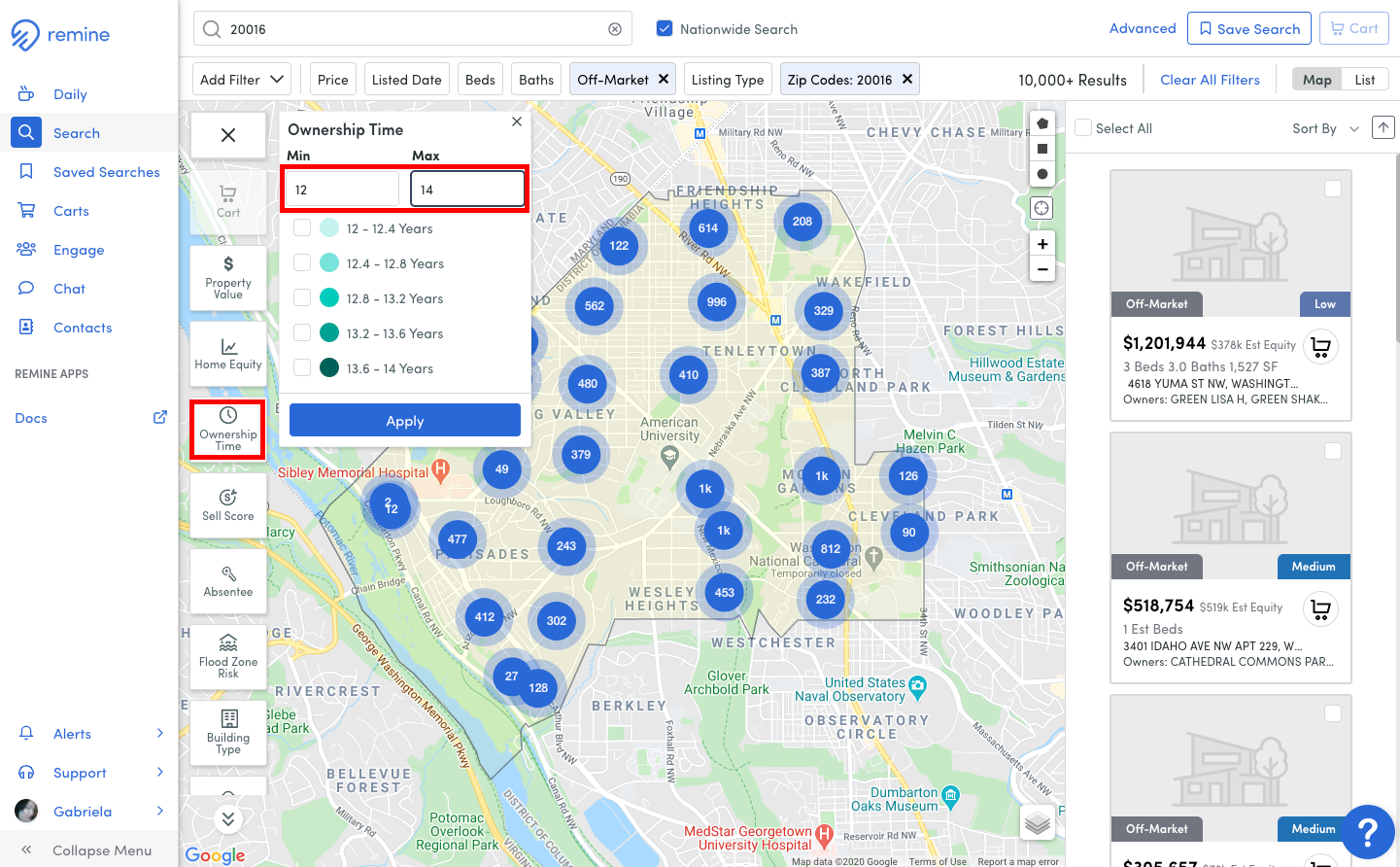
Task: Click the Min ownership time field
Action: point(342,190)
